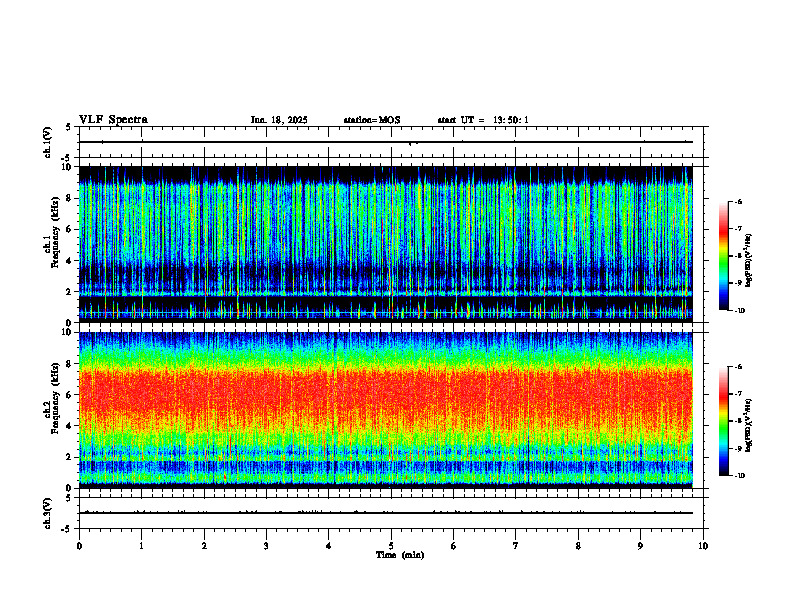Click the ch.2 spectrogram color scale bar
Image resolution: width=792 pixels, height=612 pixels.
[724, 421]
